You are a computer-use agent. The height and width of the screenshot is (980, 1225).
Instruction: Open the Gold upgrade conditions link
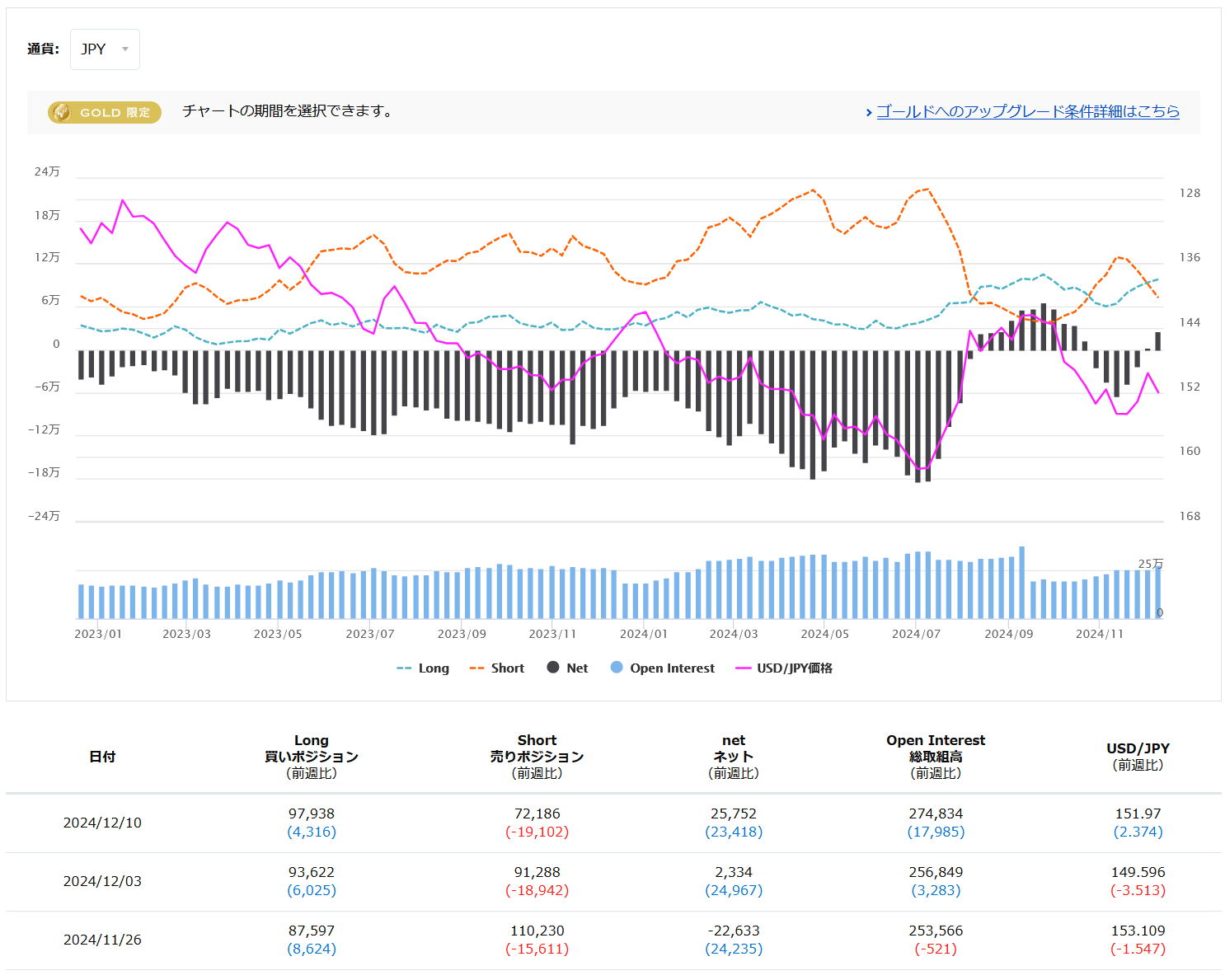(x=1027, y=111)
